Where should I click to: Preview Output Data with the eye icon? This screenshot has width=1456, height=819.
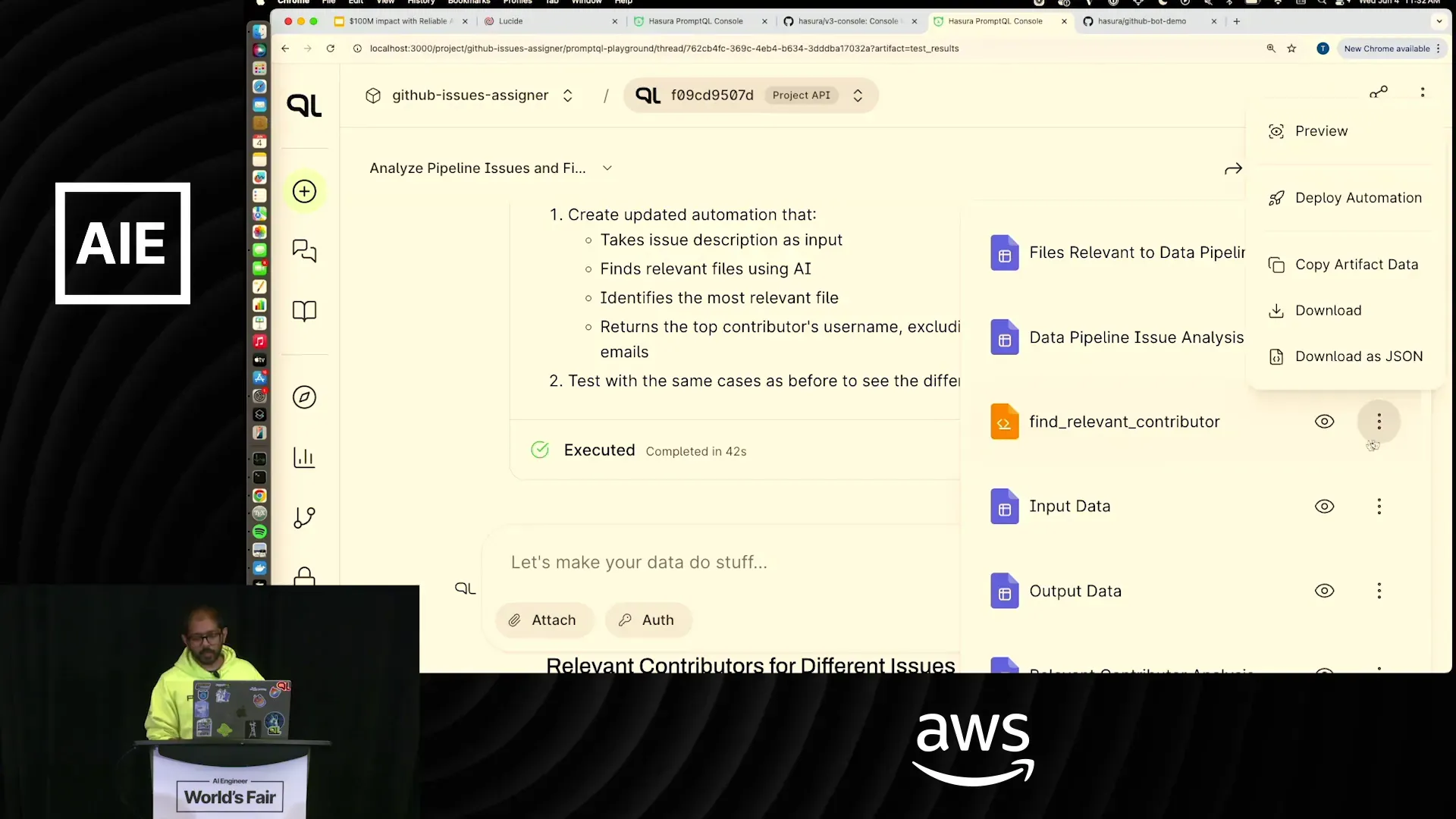click(x=1324, y=591)
